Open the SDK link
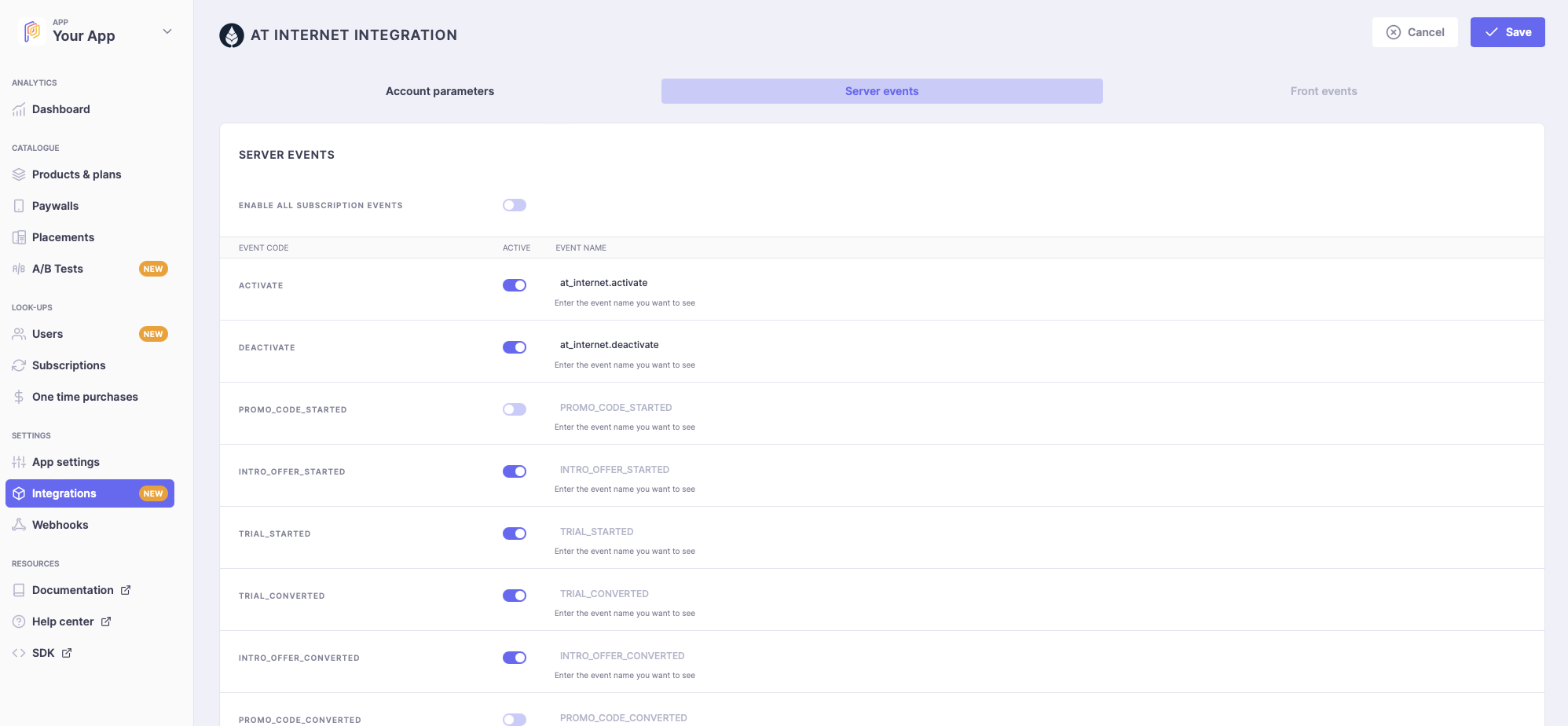Image resolution: width=1568 pixels, height=726 pixels. coord(90,653)
